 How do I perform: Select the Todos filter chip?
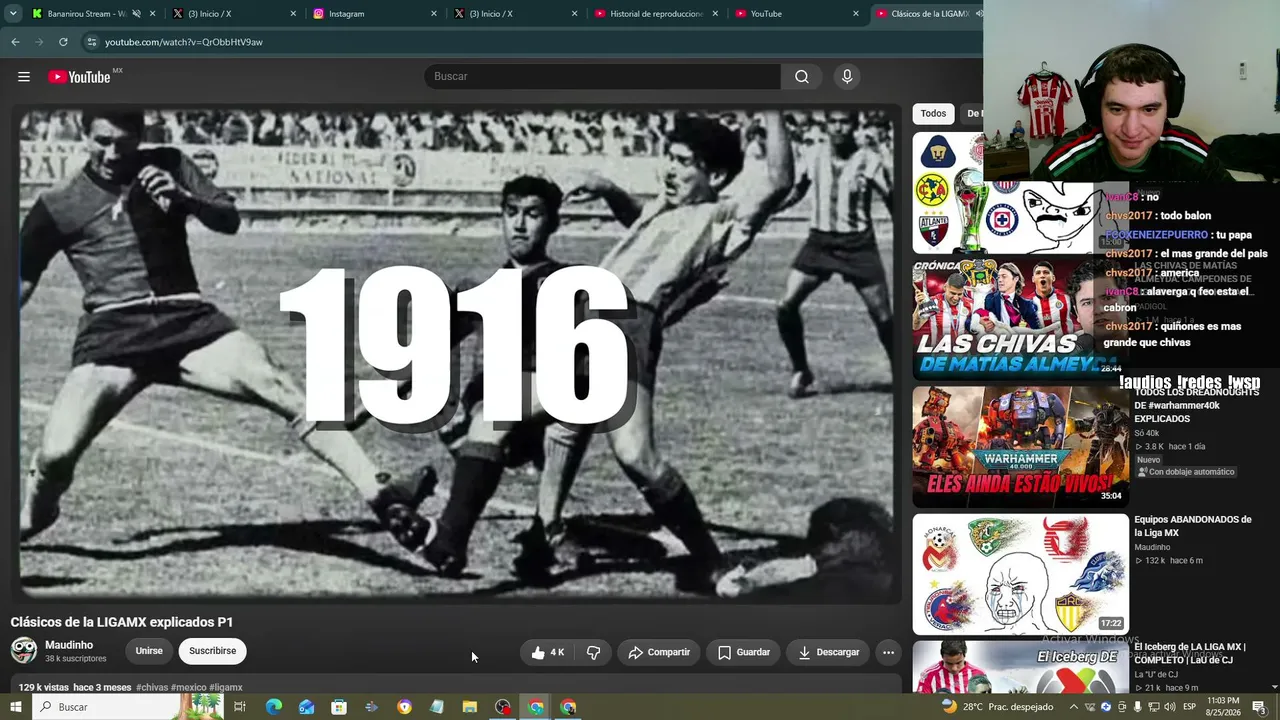[933, 114]
